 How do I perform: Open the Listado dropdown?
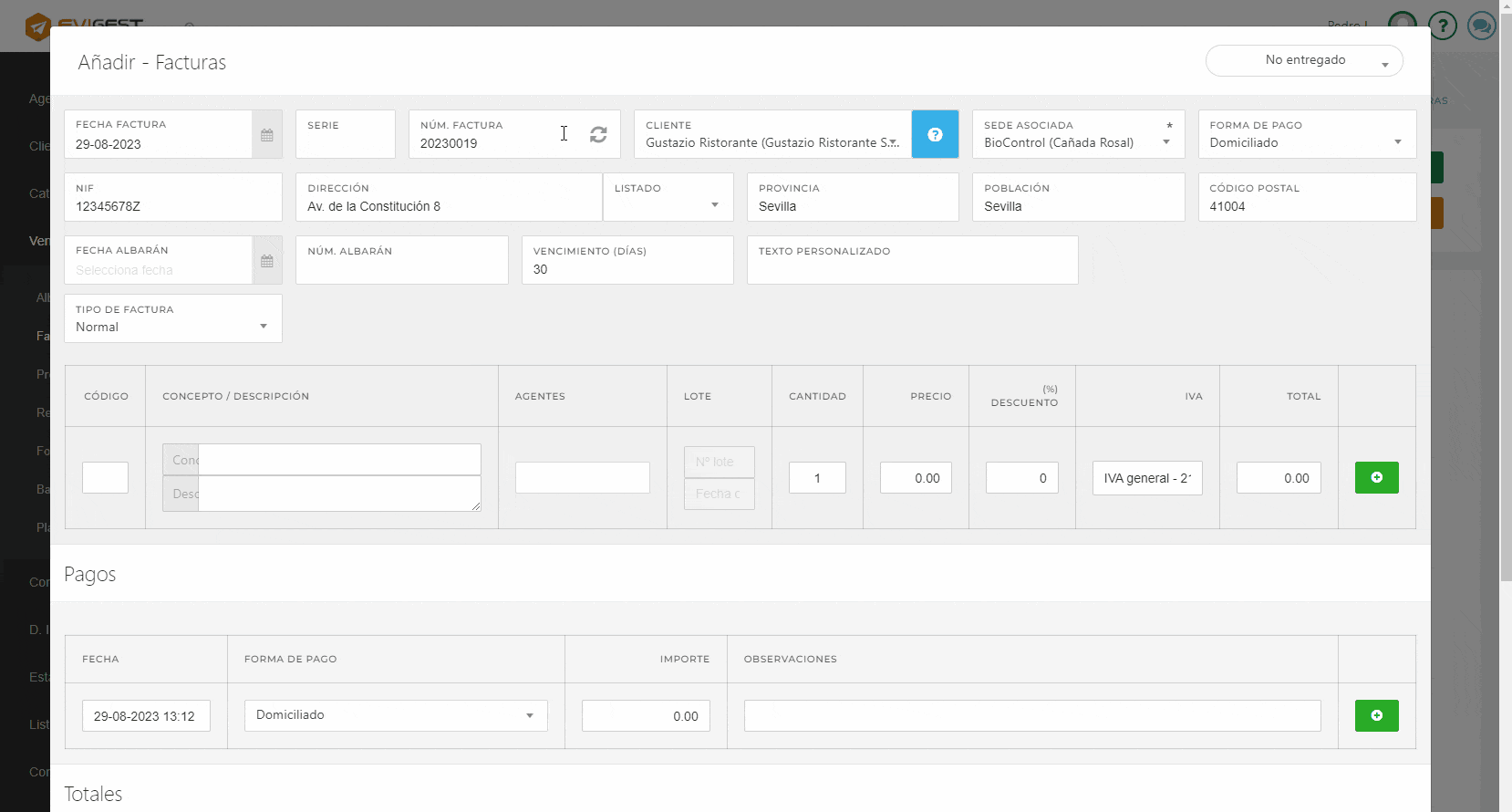tap(668, 205)
